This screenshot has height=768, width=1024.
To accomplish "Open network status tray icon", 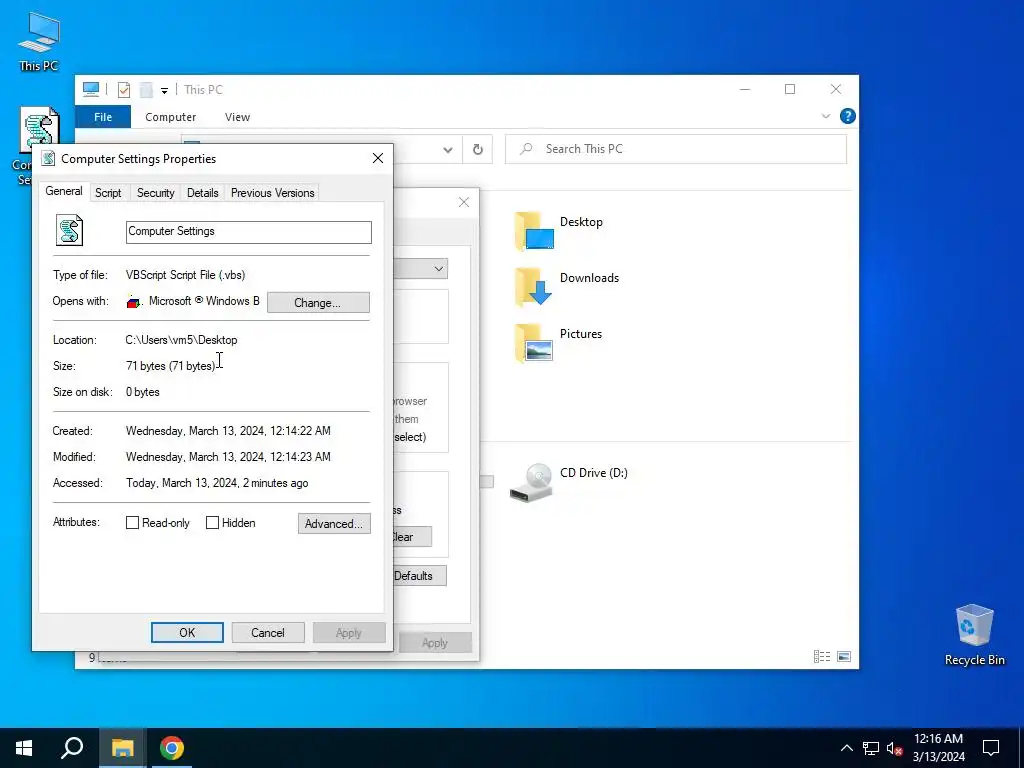I will tap(871, 748).
